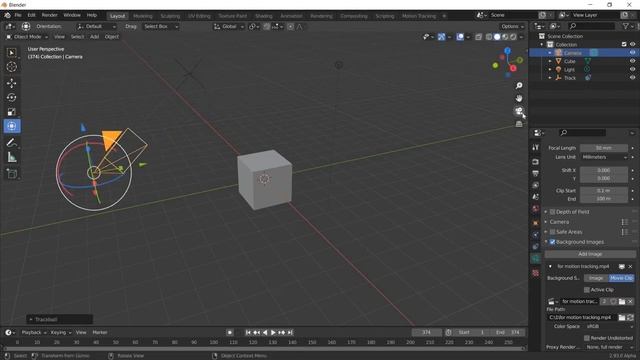
Task: Open the Output properties tab icon
Action: click(x=536, y=173)
